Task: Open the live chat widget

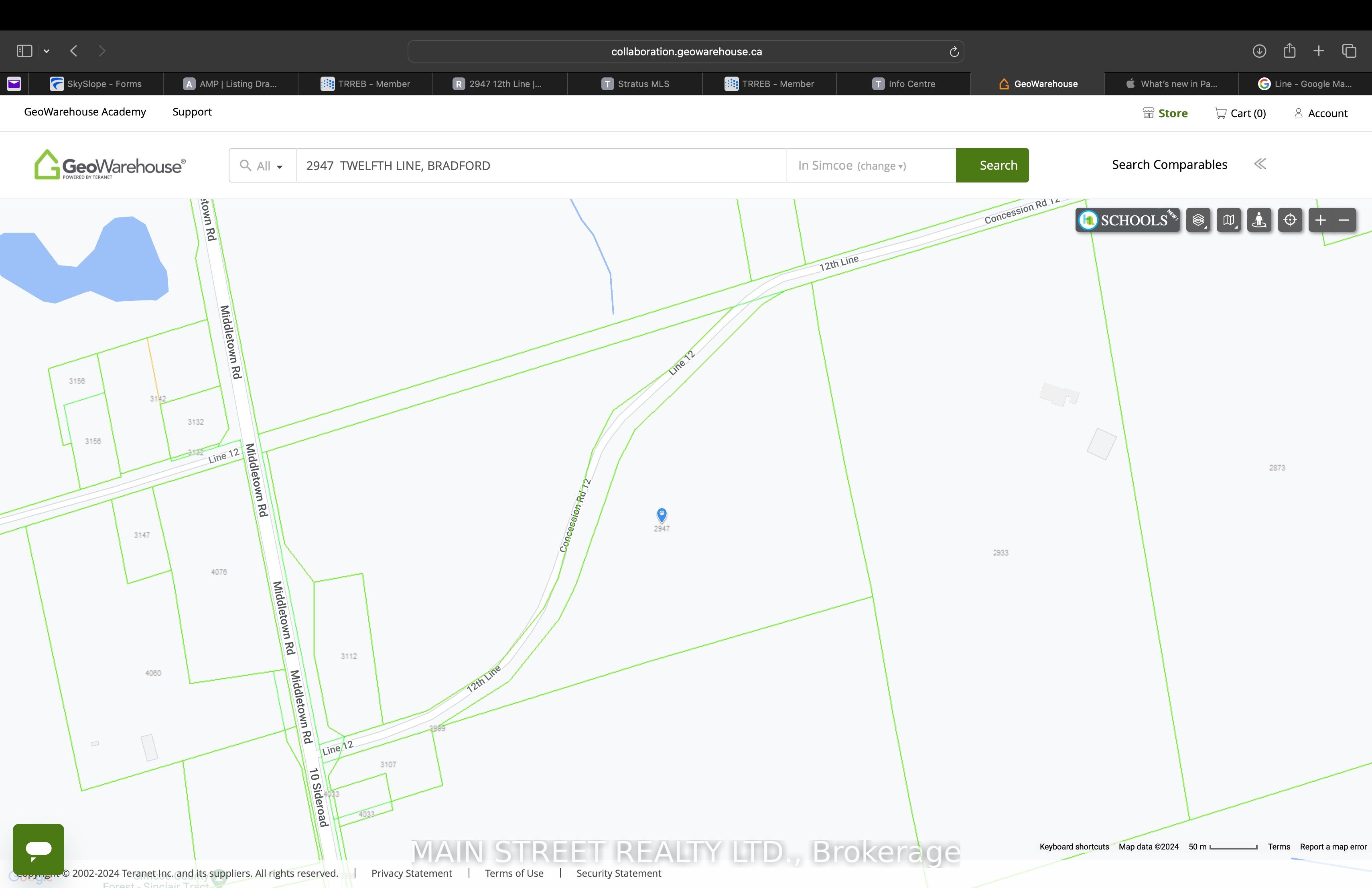Action: pyautogui.click(x=39, y=849)
